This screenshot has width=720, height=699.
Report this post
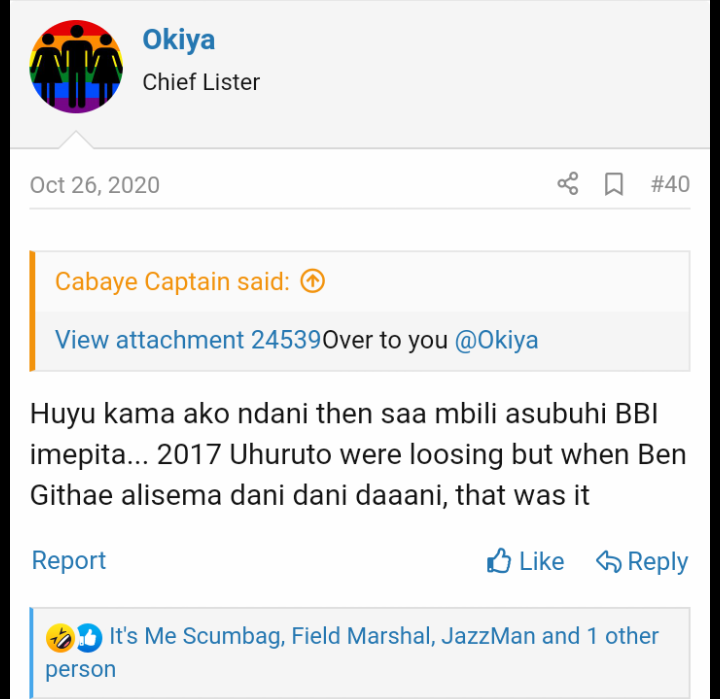69,561
